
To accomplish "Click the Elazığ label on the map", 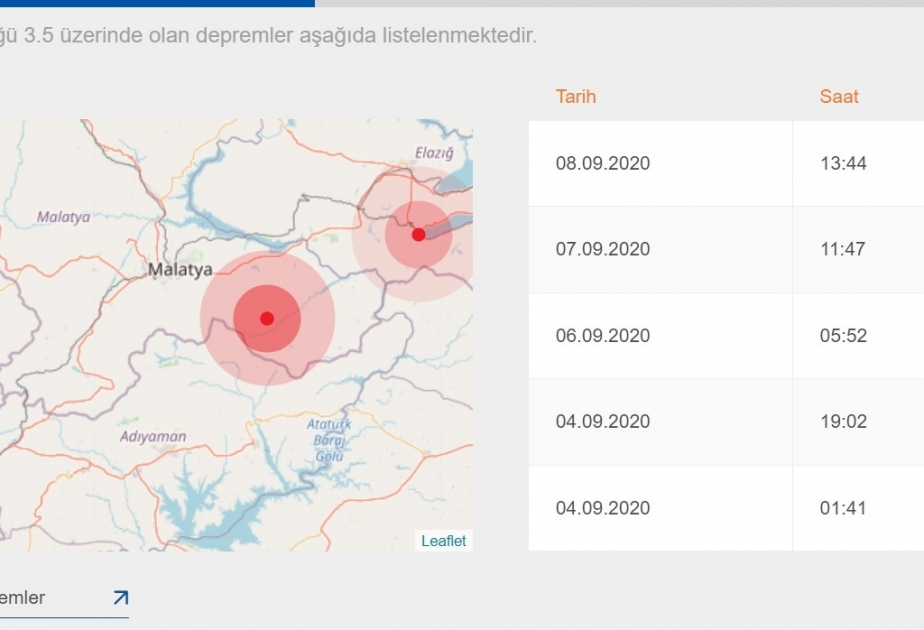I will 434,153.
